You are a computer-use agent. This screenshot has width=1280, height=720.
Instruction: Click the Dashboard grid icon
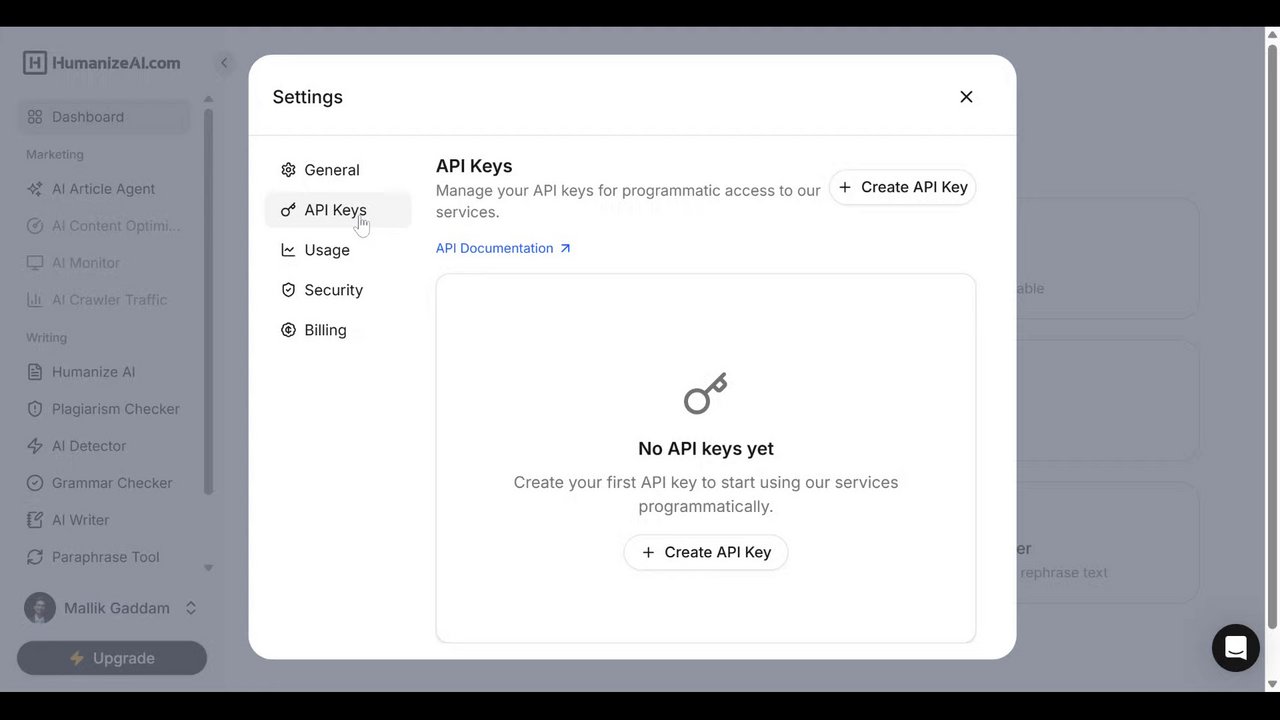point(35,117)
